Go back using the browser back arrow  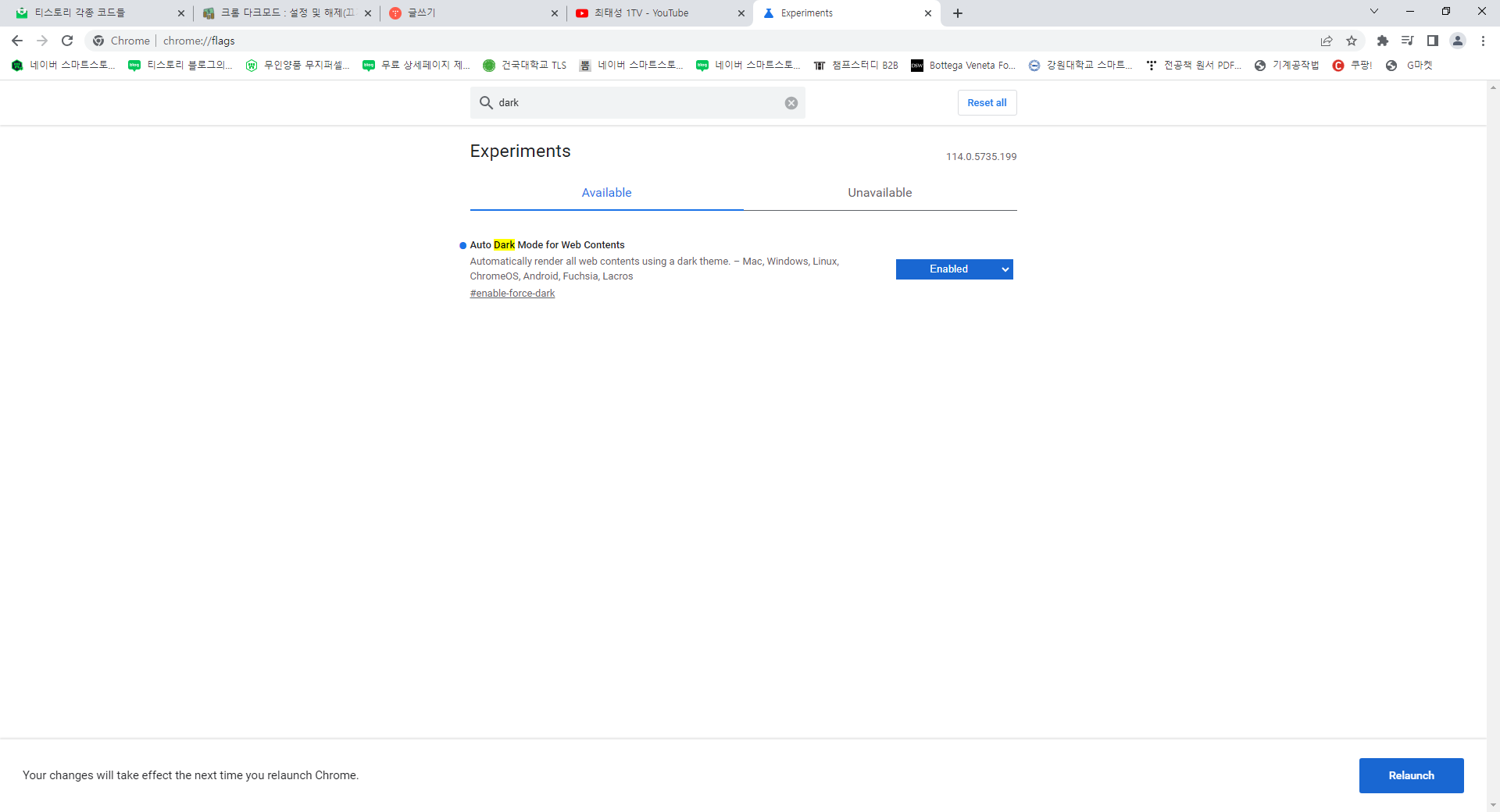click(17, 41)
